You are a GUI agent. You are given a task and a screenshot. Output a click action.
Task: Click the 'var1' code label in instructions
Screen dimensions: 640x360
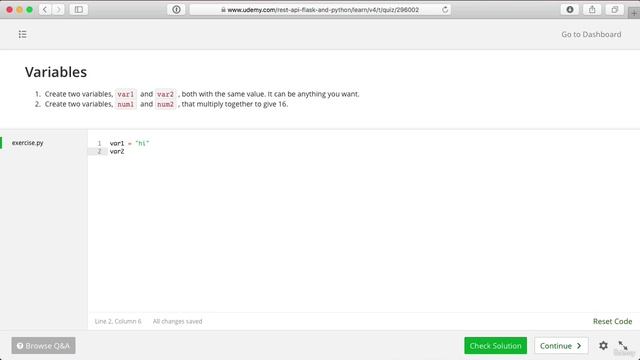pos(126,94)
